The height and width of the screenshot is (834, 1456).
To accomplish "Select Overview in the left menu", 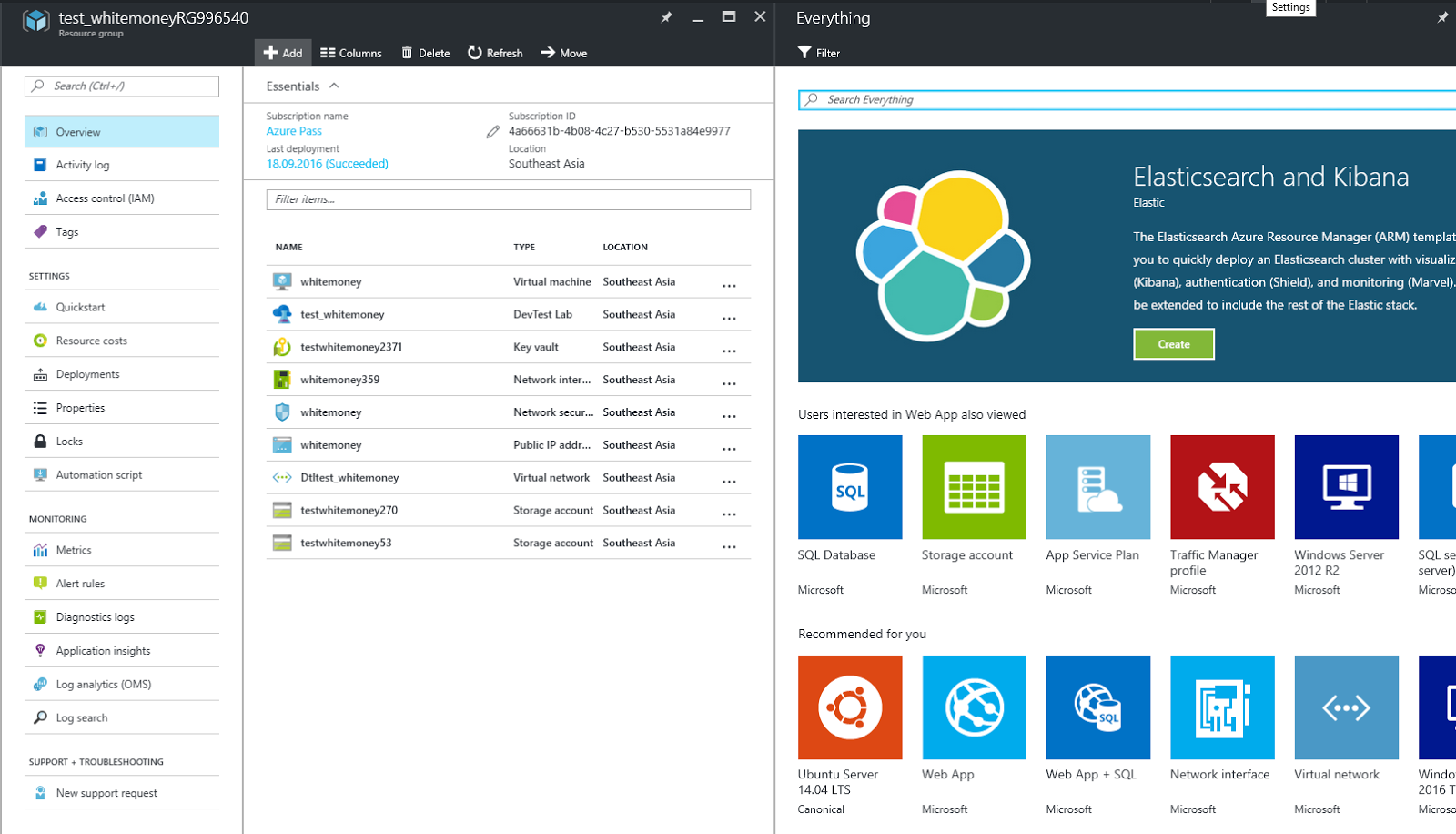I will click(122, 131).
